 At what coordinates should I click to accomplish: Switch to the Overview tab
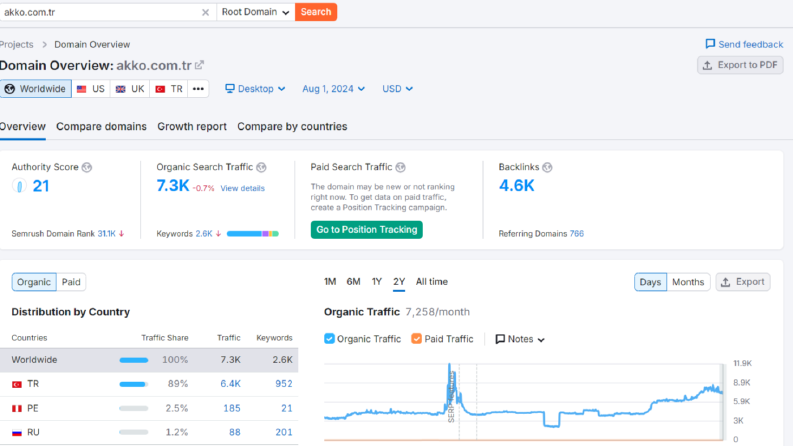[22, 126]
